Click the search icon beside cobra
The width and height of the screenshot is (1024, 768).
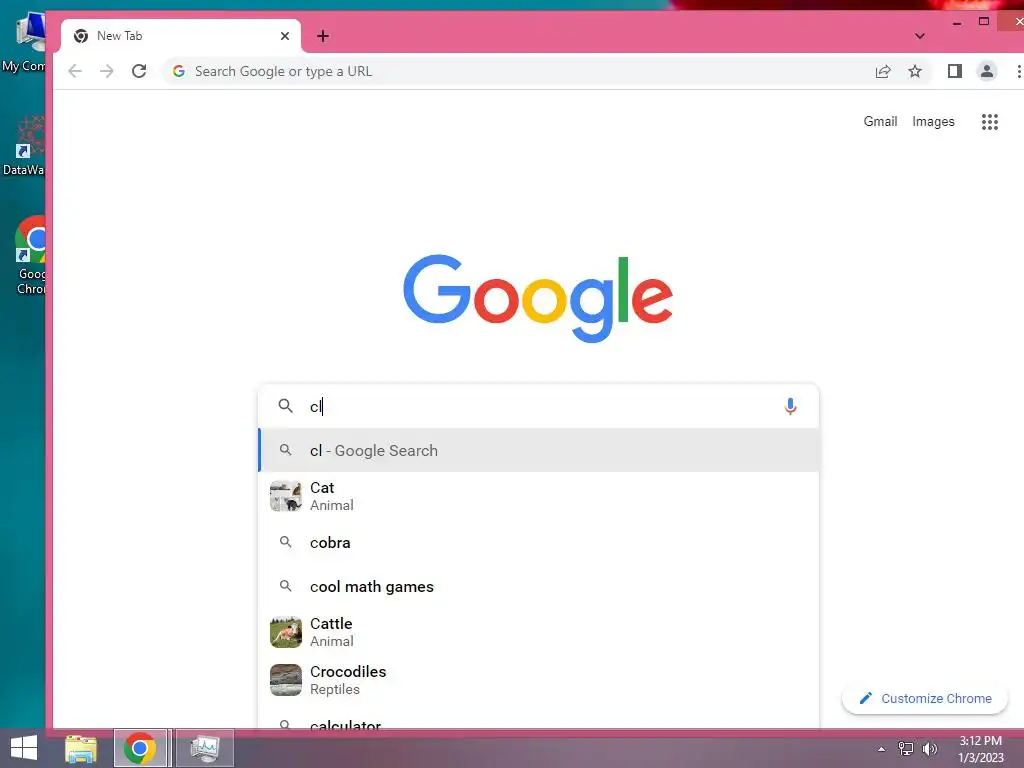point(285,542)
